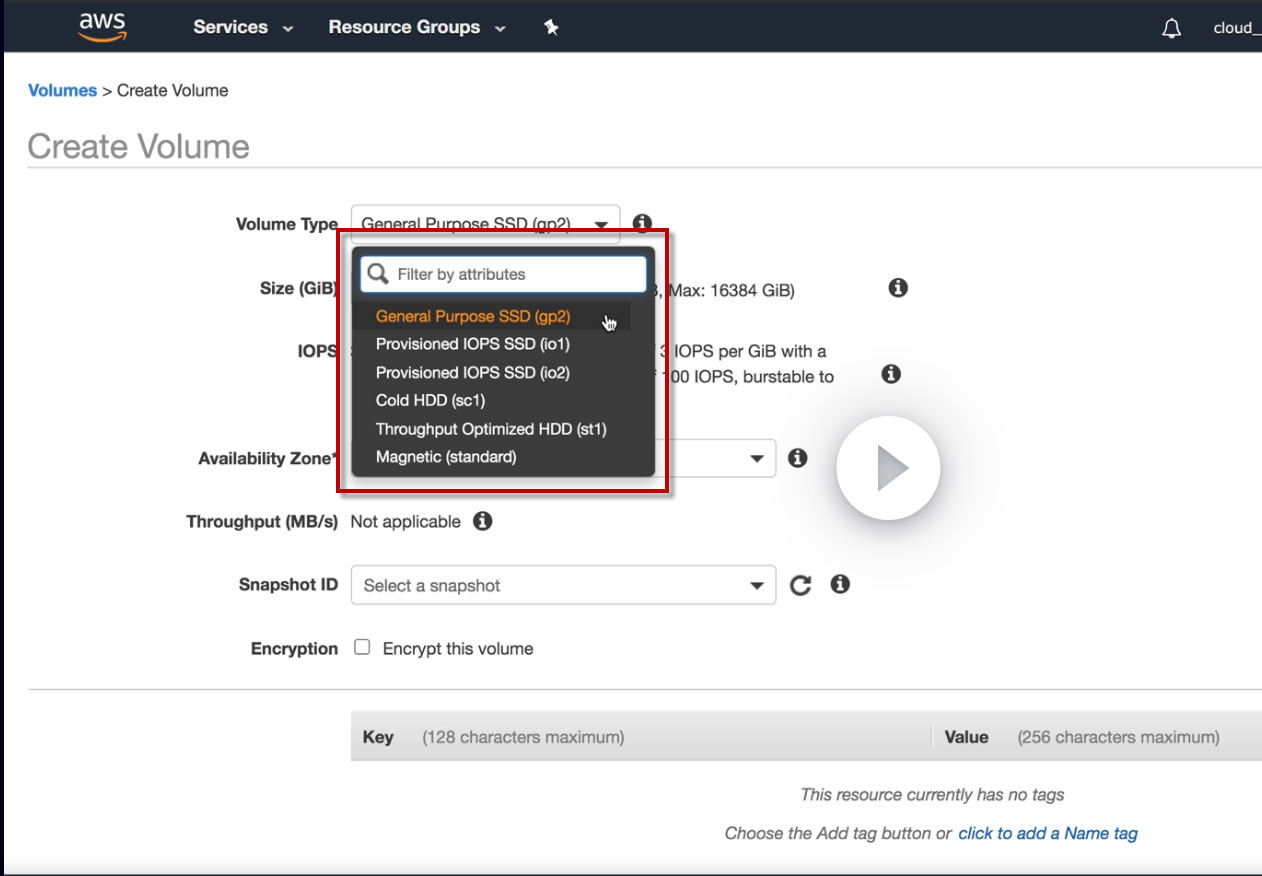Click the AWS logo icon
Screen dimensions: 1262x876
pyautogui.click(x=102, y=27)
